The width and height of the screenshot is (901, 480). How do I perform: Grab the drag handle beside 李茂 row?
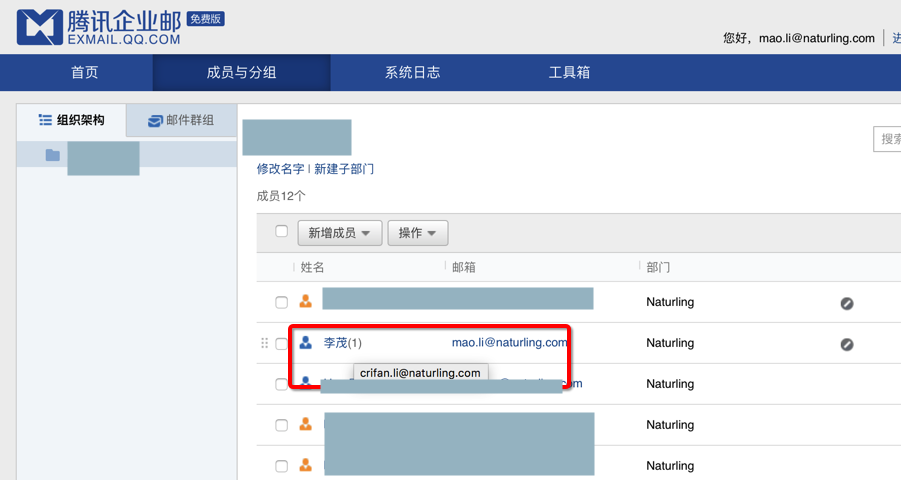point(264,343)
